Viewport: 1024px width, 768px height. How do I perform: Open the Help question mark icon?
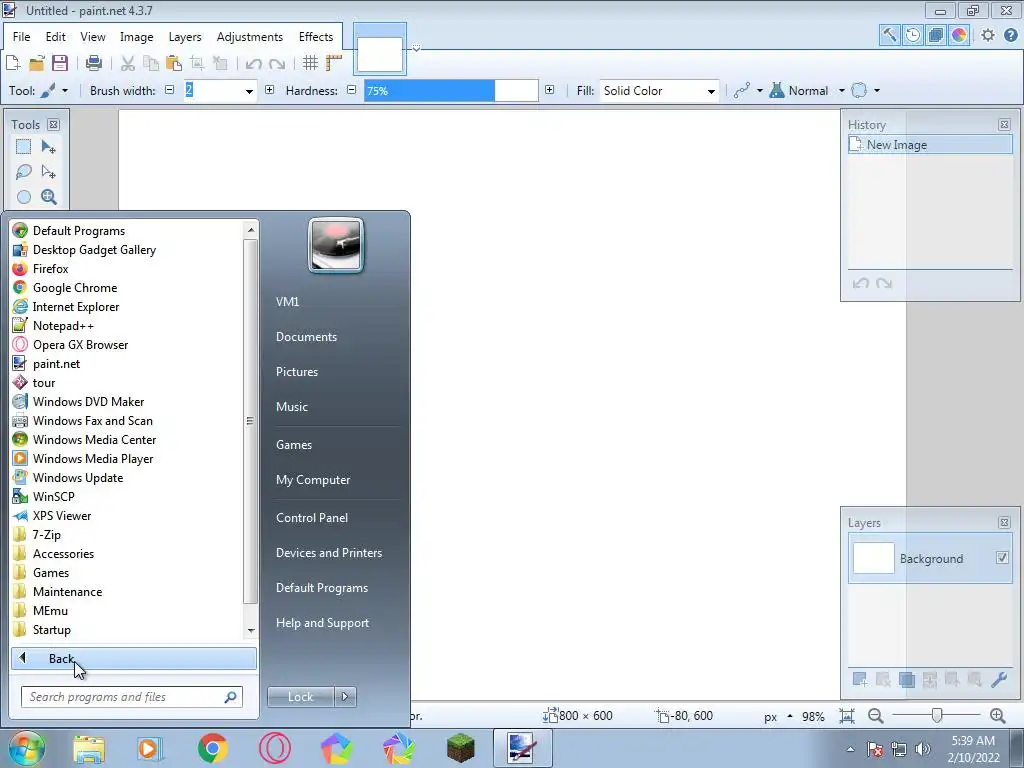[1011, 35]
